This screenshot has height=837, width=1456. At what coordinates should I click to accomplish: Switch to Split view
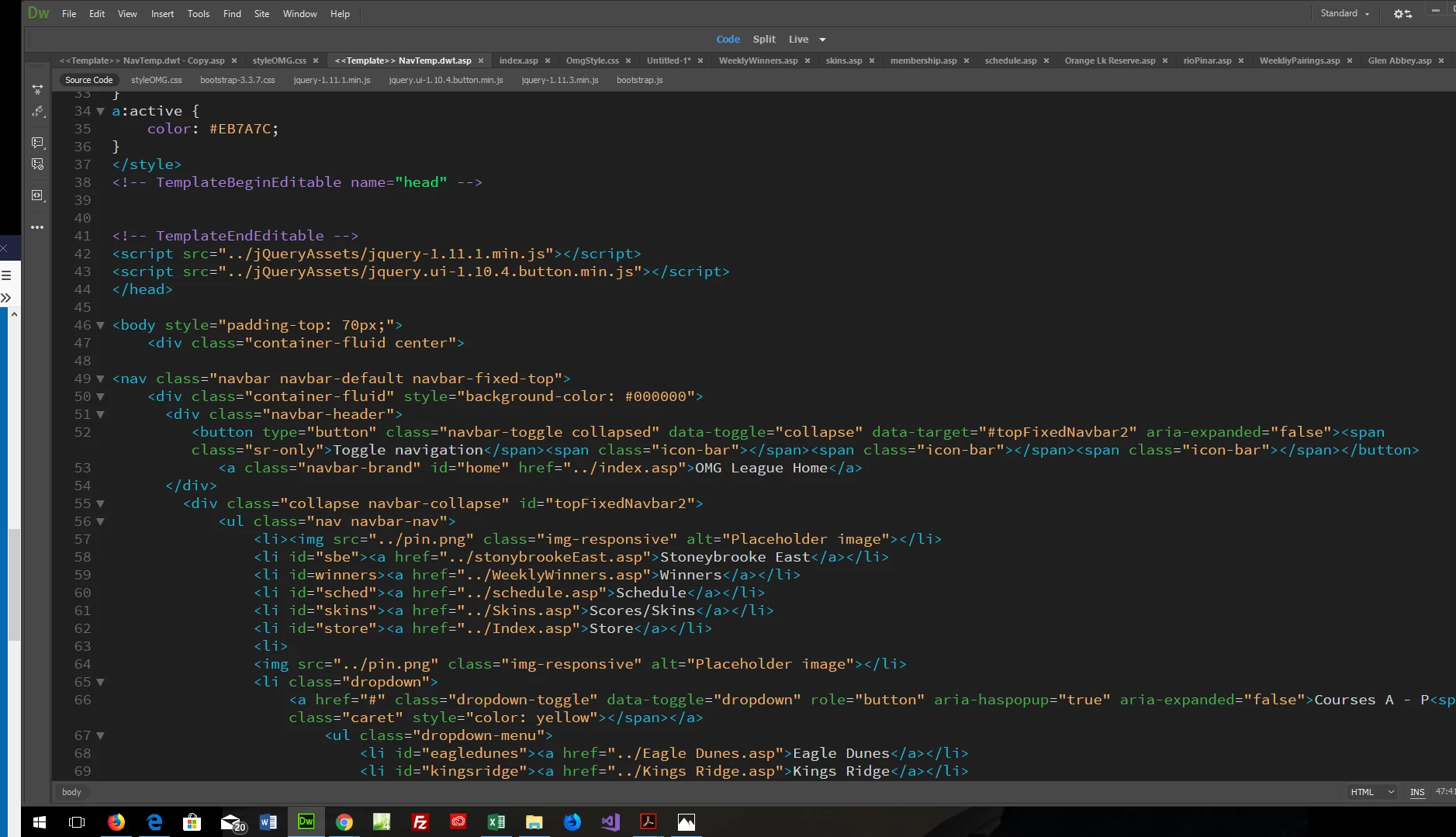pos(764,40)
